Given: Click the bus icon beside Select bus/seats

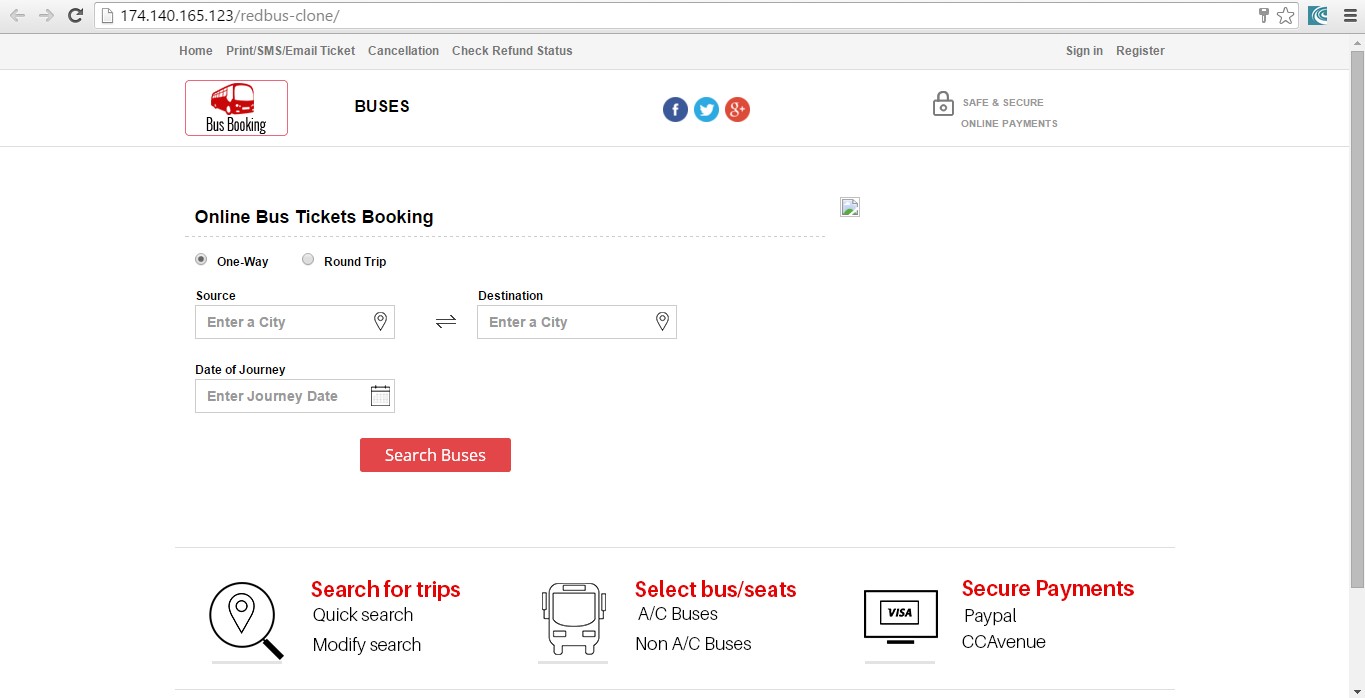Looking at the screenshot, I should point(572,617).
